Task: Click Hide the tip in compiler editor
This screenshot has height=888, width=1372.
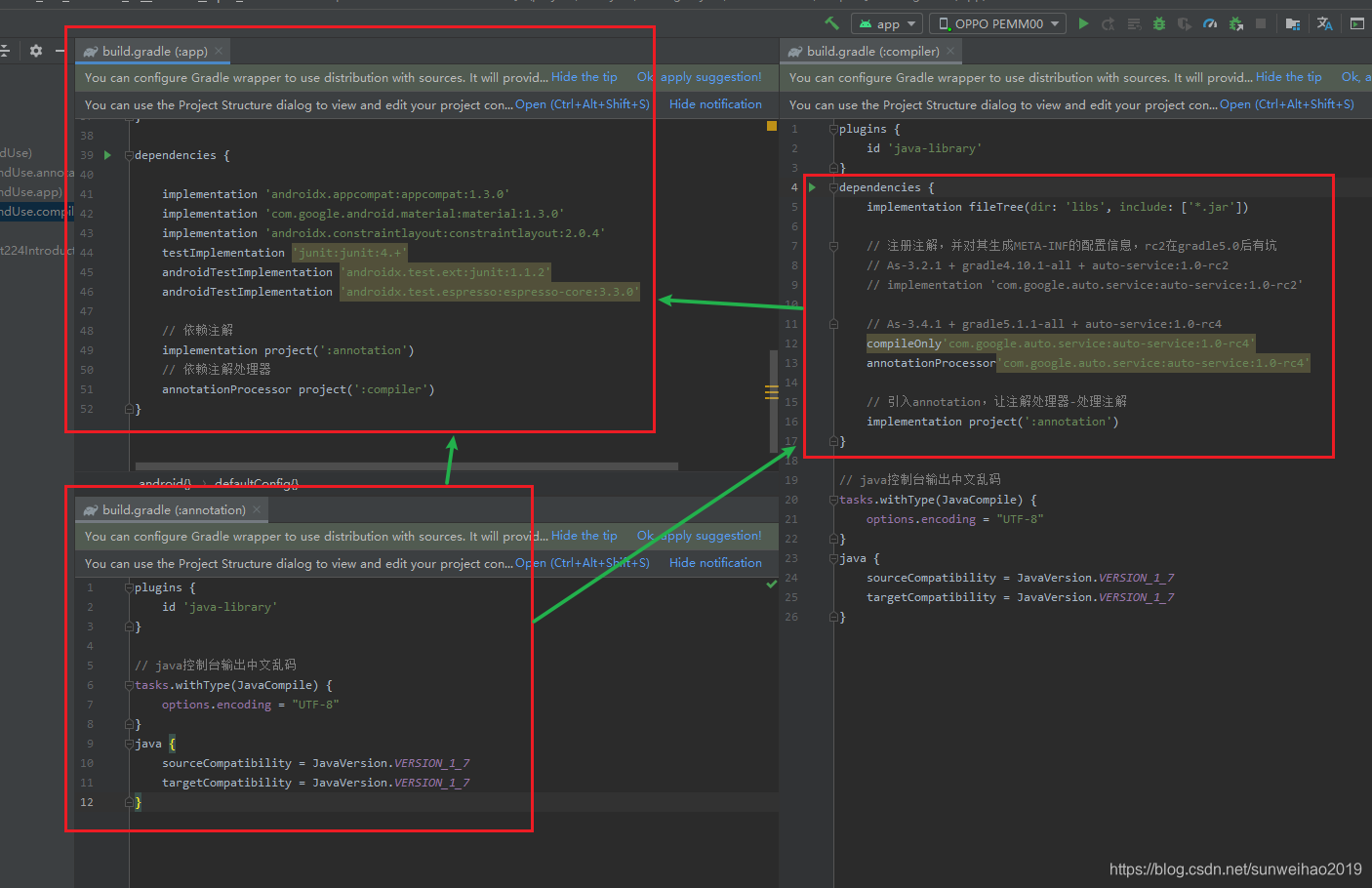Action: point(1289,77)
